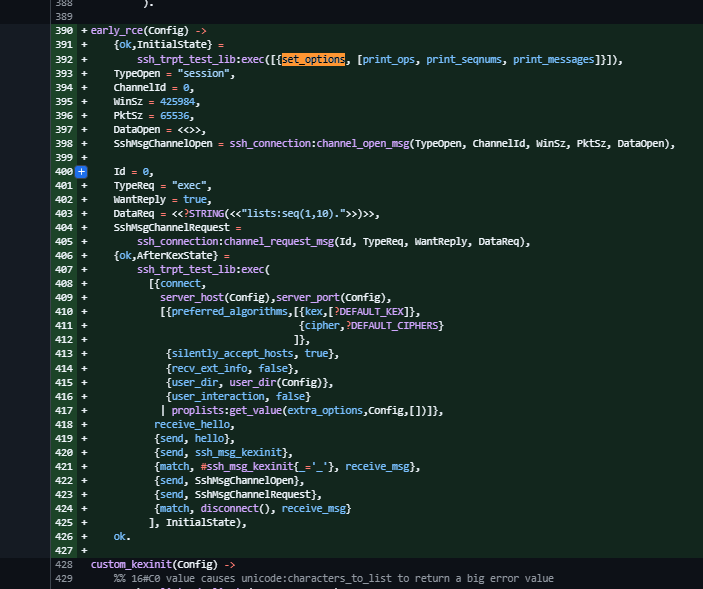Click the connect atom on line 408
Viewport: 703px width, 589px height.
tap(180, 284)
